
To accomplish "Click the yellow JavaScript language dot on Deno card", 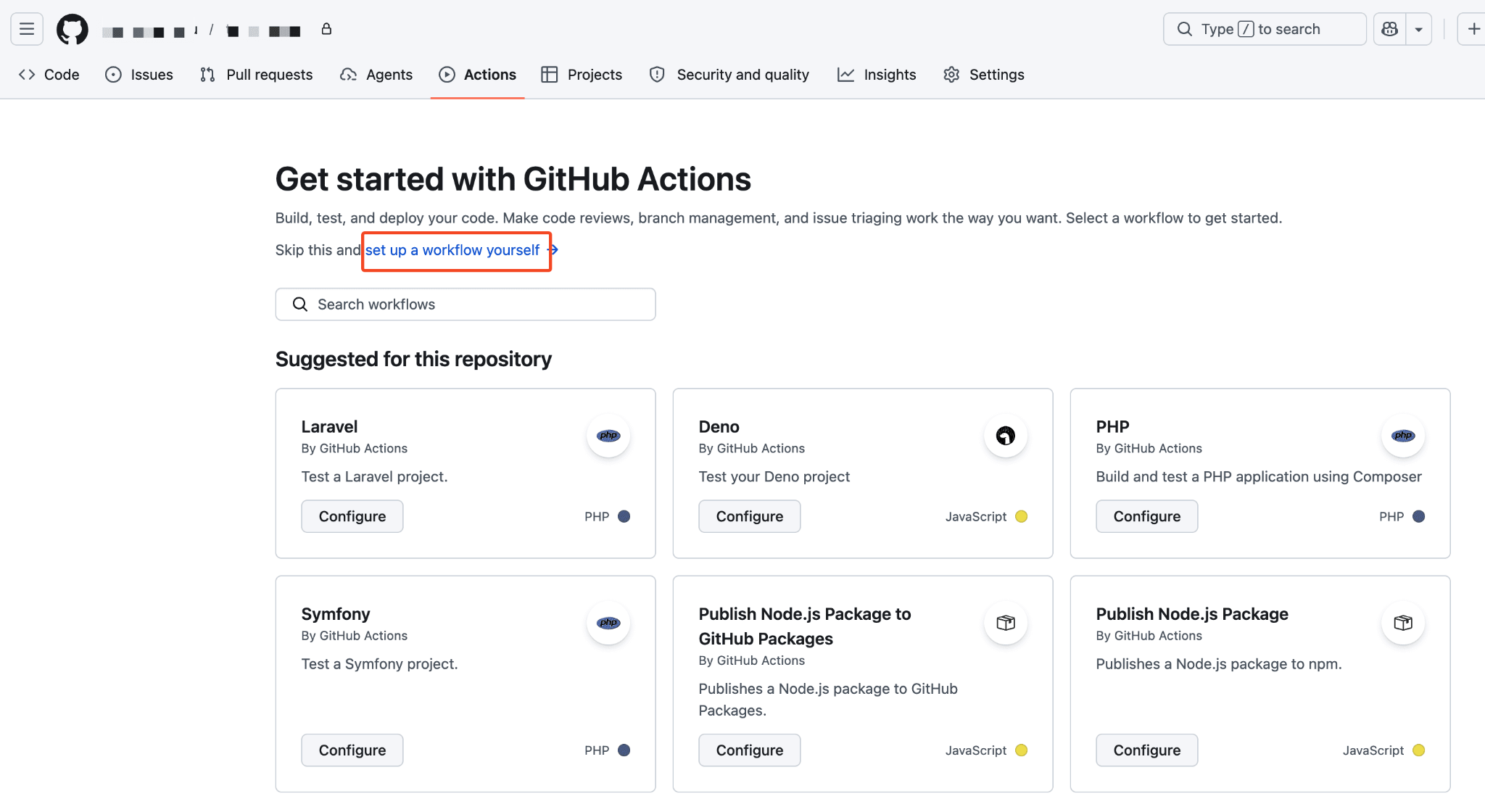I will coord(1021,516).
